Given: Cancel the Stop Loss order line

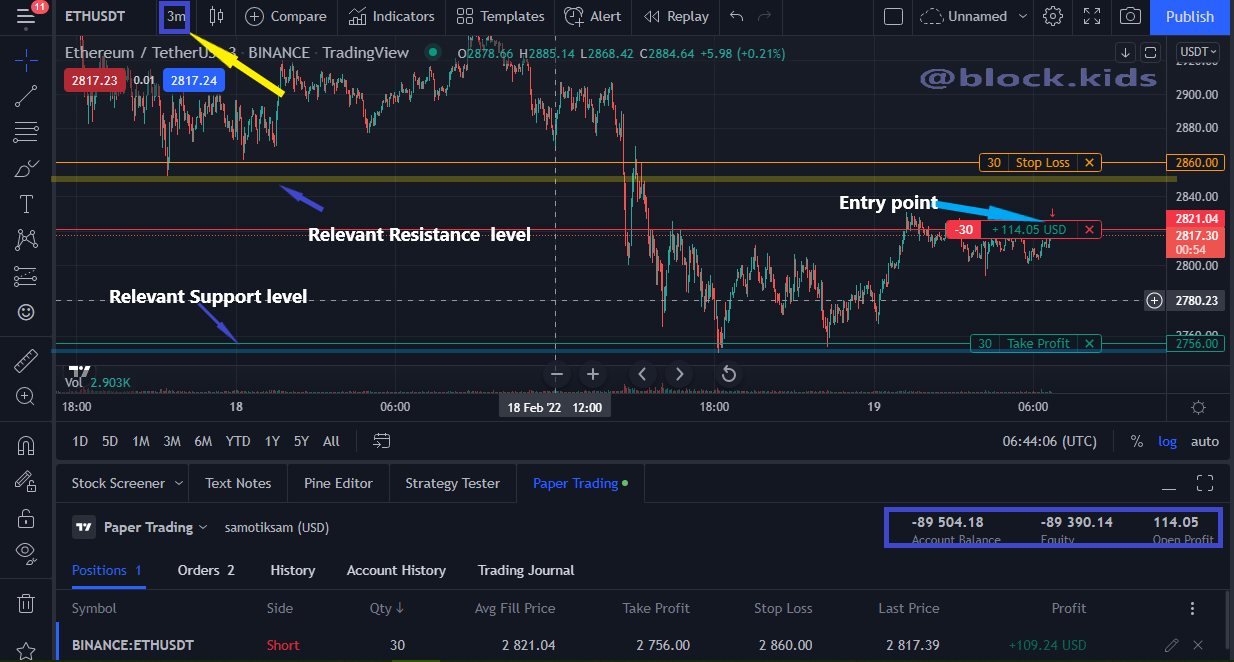Looking at the screenshot, I should tap(1089, 163).
